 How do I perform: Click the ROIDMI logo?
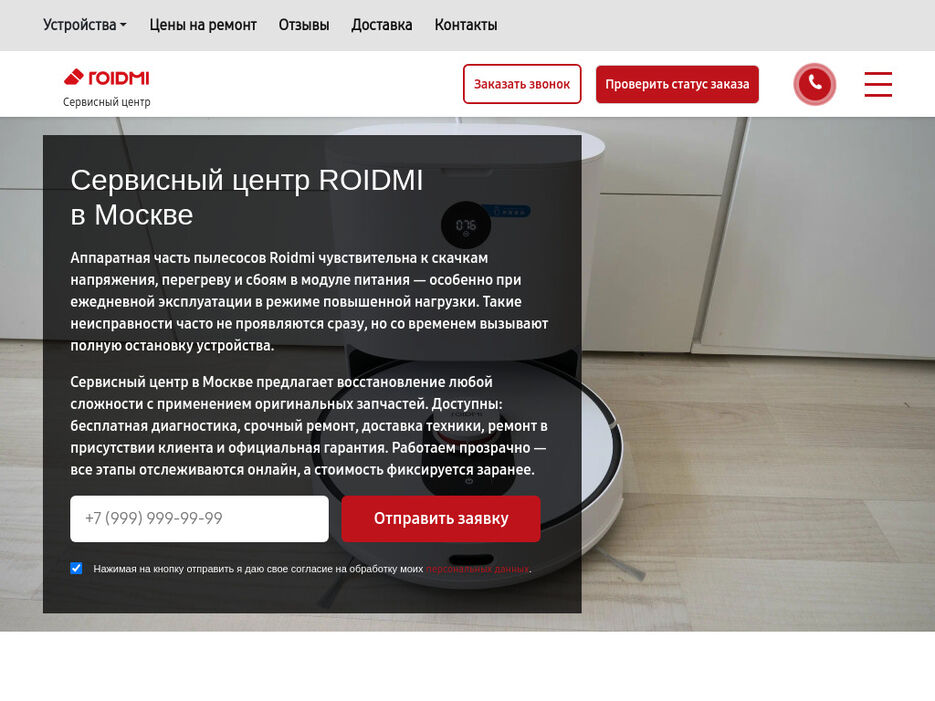(107, 77)
